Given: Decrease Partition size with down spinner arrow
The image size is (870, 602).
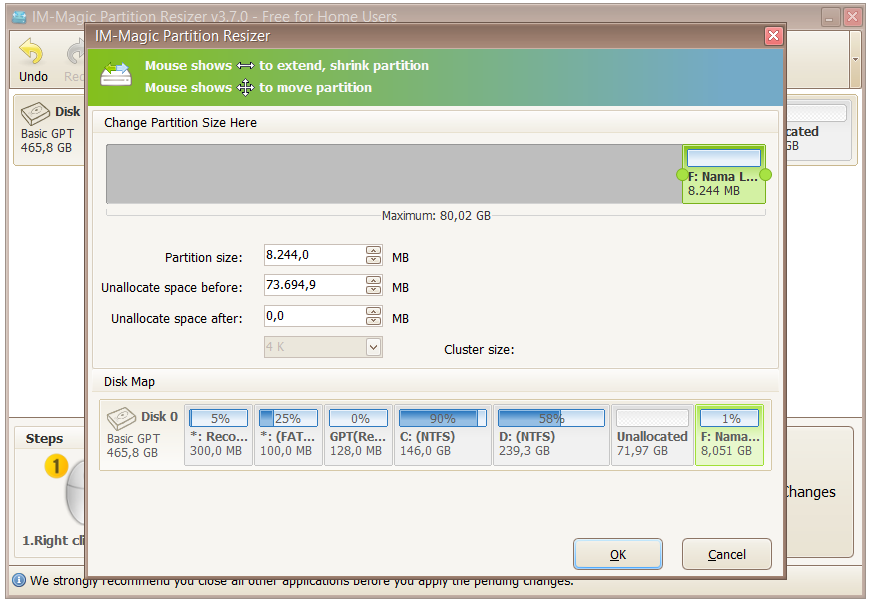Looking at the screenshot, I should click(373, 261).
